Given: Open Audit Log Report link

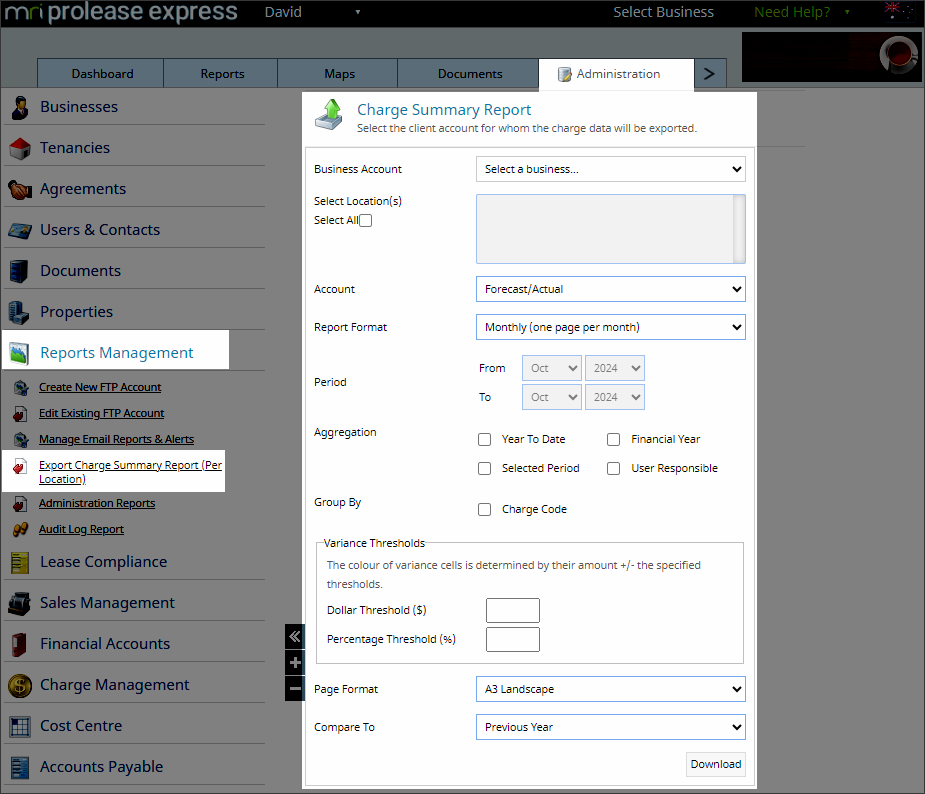Looking at the screenshot, I should click(81, 530).
